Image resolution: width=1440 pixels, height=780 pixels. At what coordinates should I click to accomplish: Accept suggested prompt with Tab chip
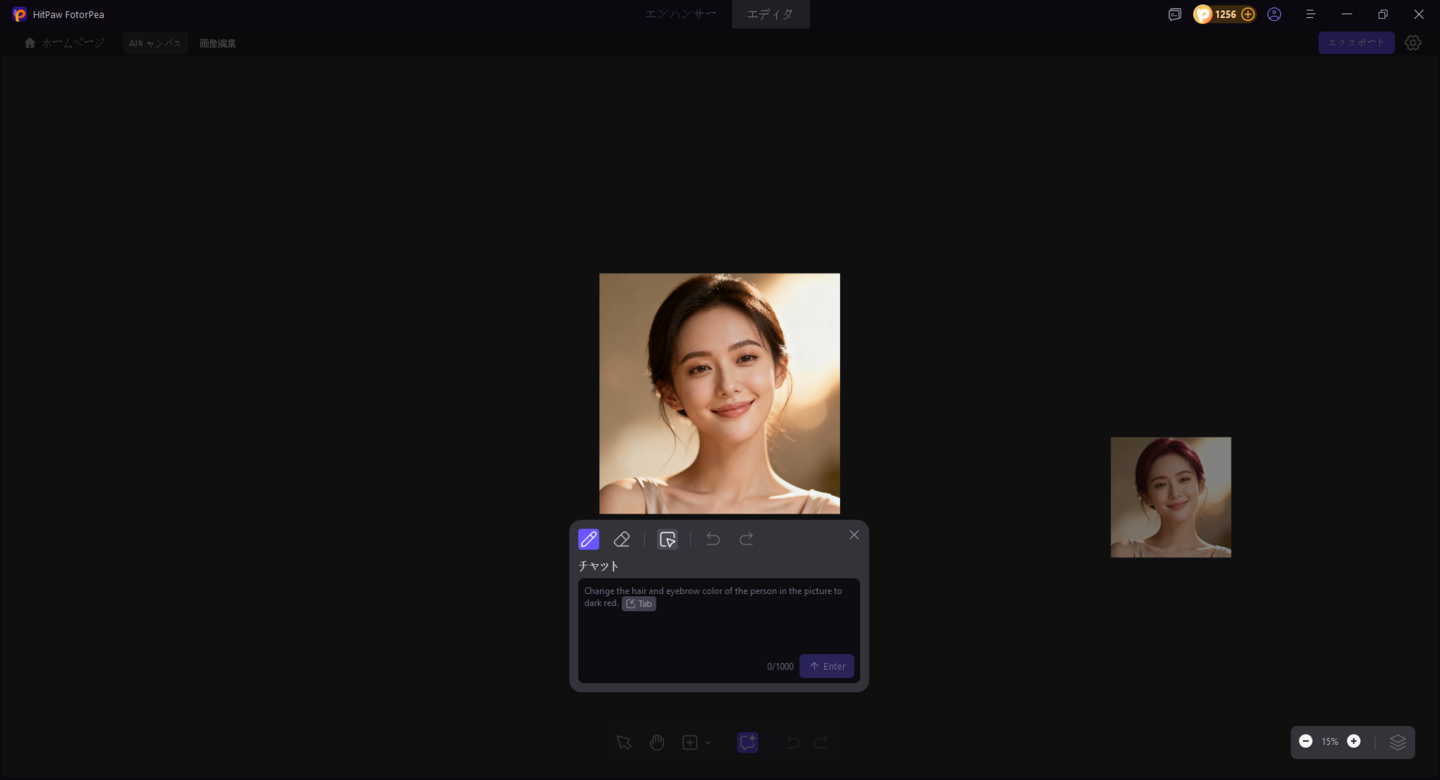[639, 604]
